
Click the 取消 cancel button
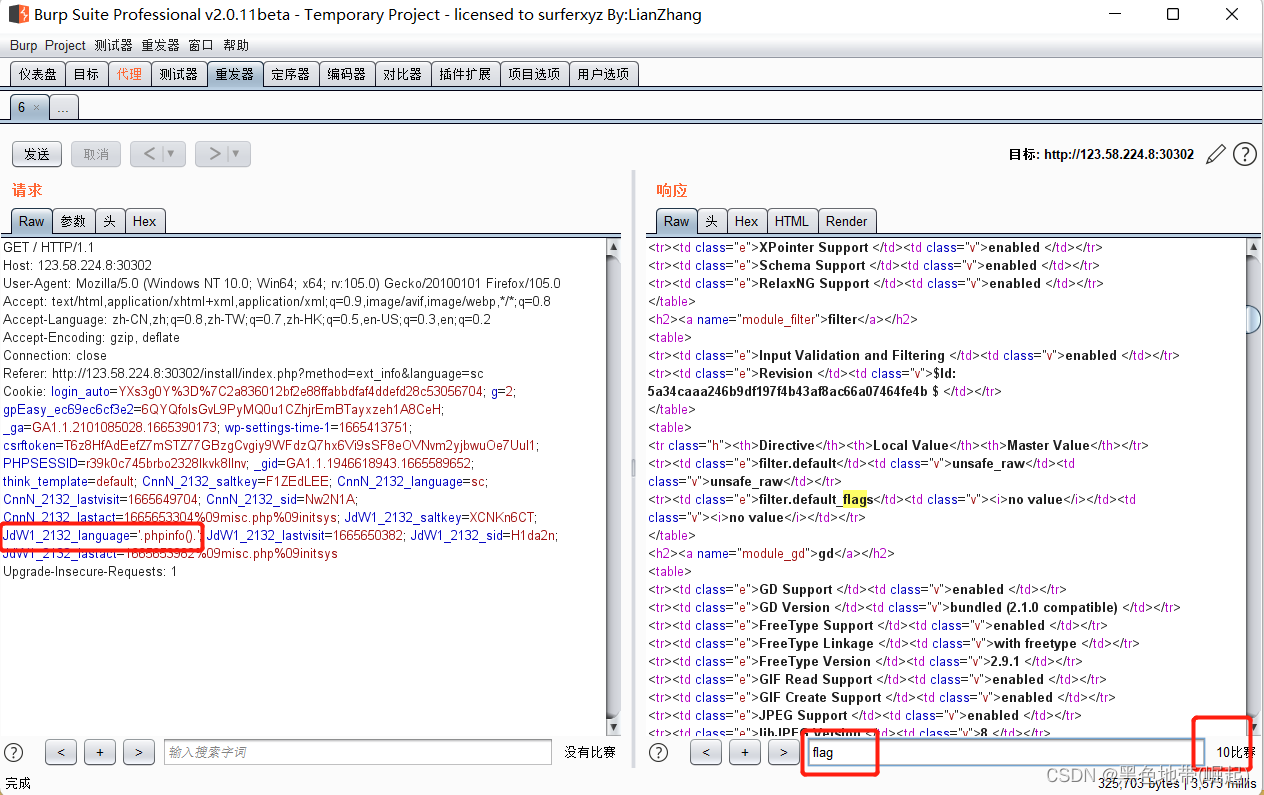coord(95,153)
